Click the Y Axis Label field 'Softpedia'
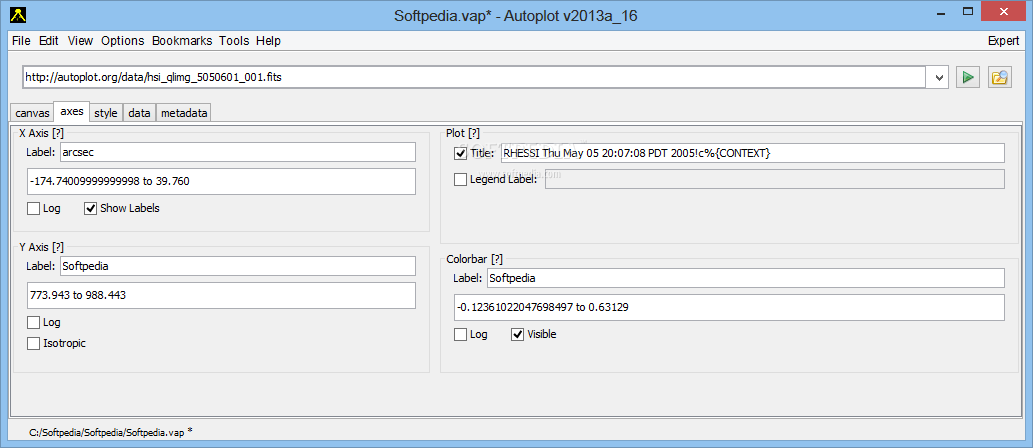This screenshot has height=448, width=1033. (238, 266)
